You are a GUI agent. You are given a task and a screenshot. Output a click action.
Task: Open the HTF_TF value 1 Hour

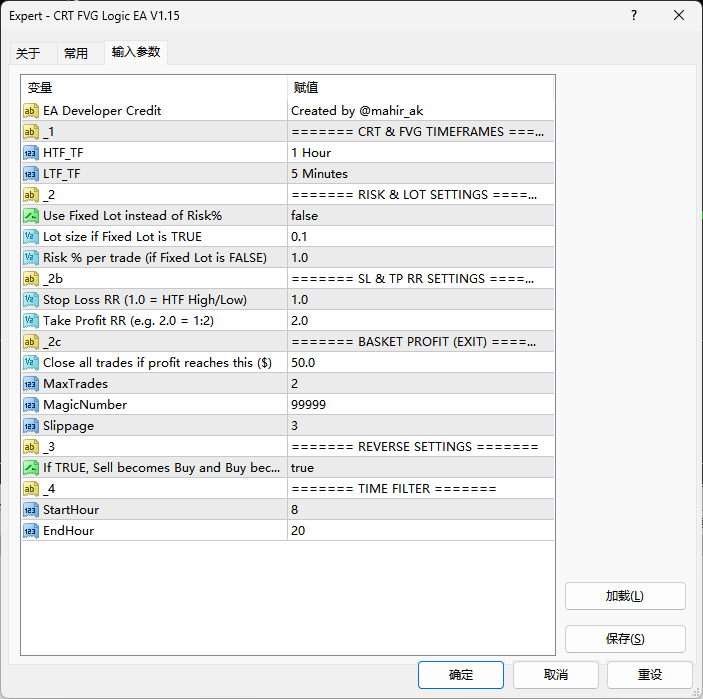pos(420,153)
